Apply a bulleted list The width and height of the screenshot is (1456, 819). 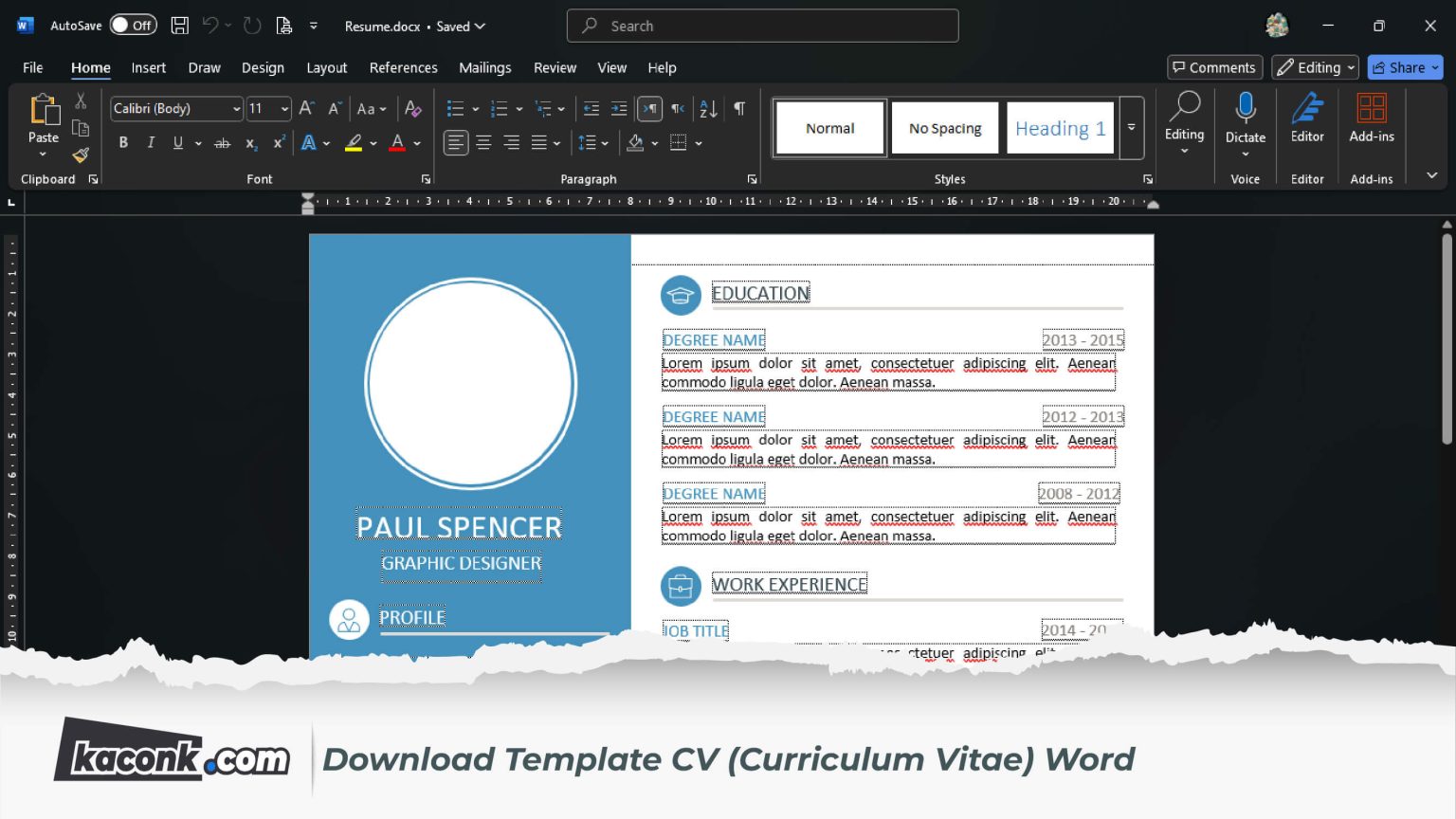[454, 108]
